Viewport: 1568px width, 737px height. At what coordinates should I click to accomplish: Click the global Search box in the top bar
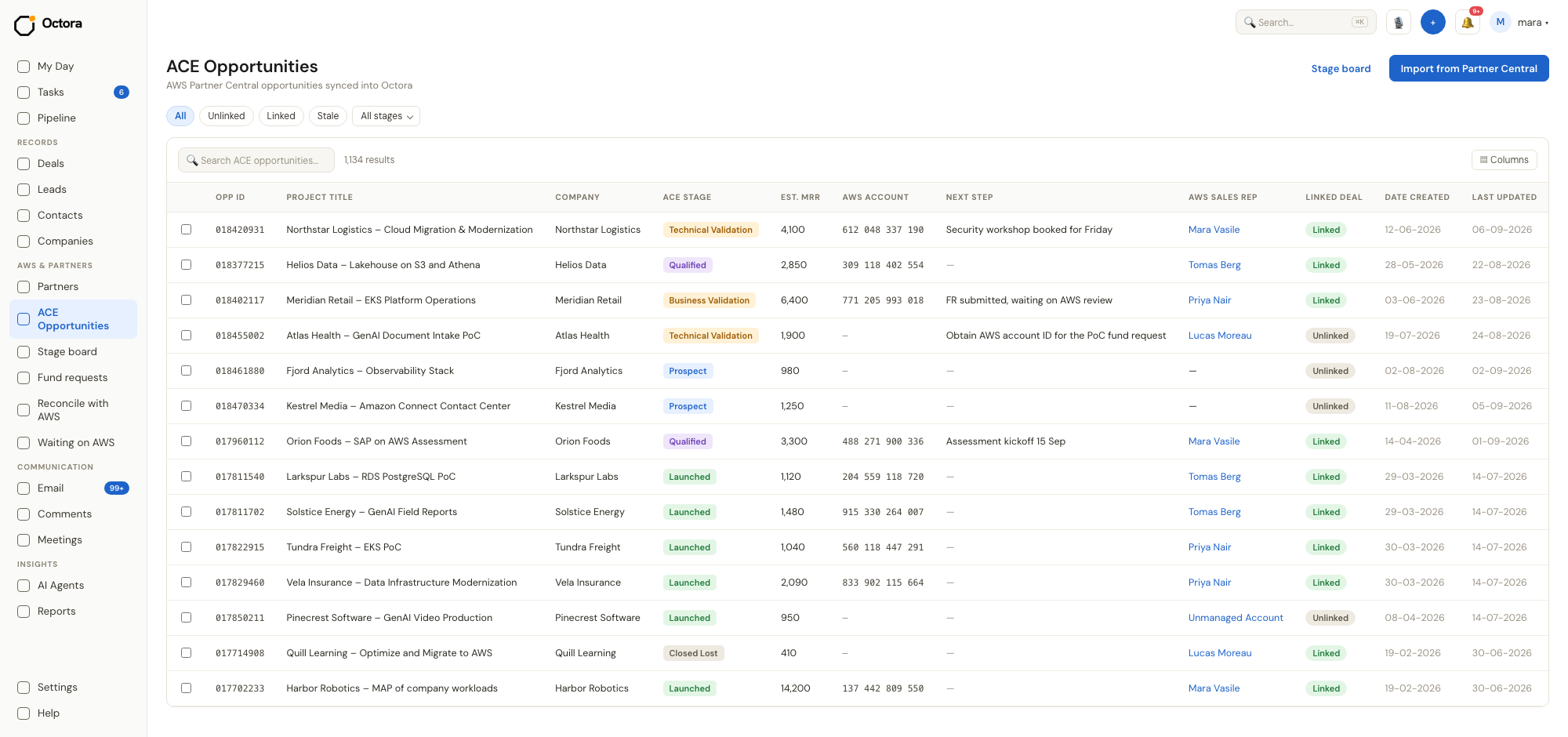coord(1306,23)
